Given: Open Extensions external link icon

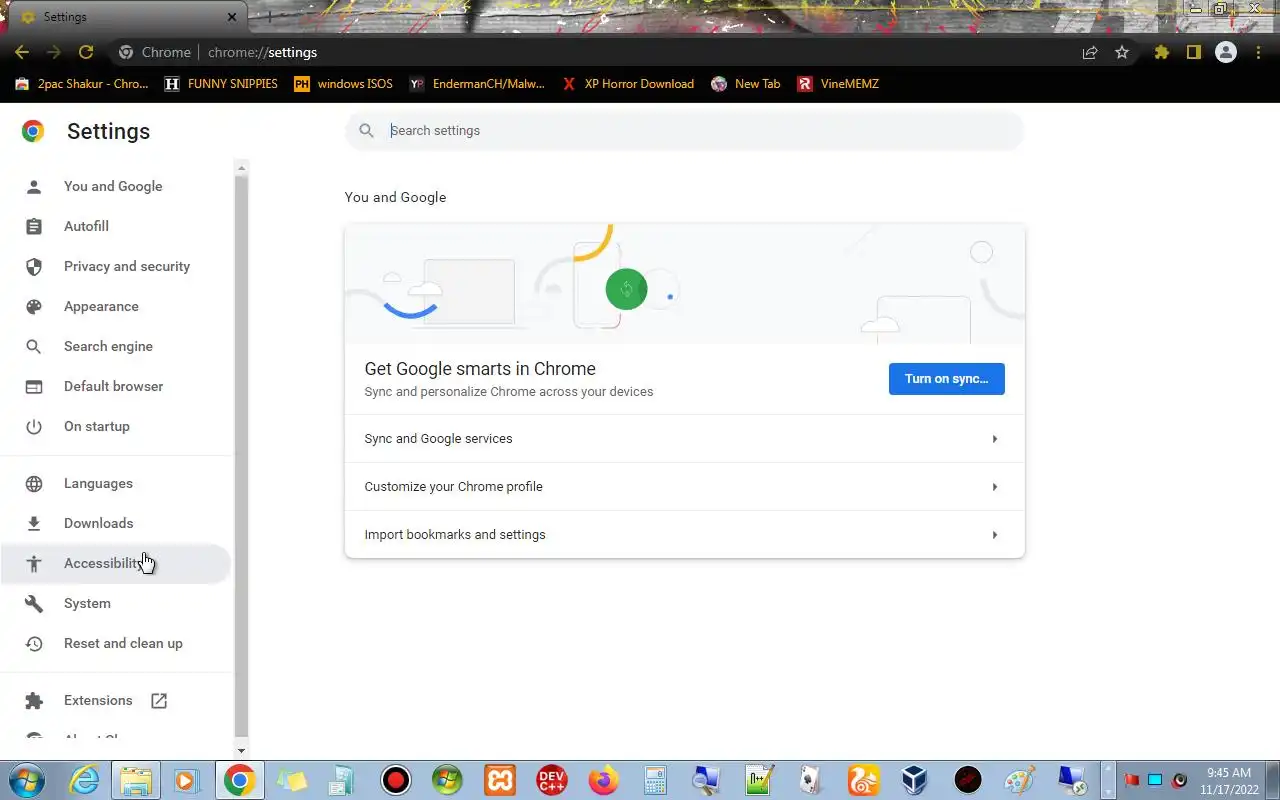Looking at the screenshot, I should pos(159,700).
